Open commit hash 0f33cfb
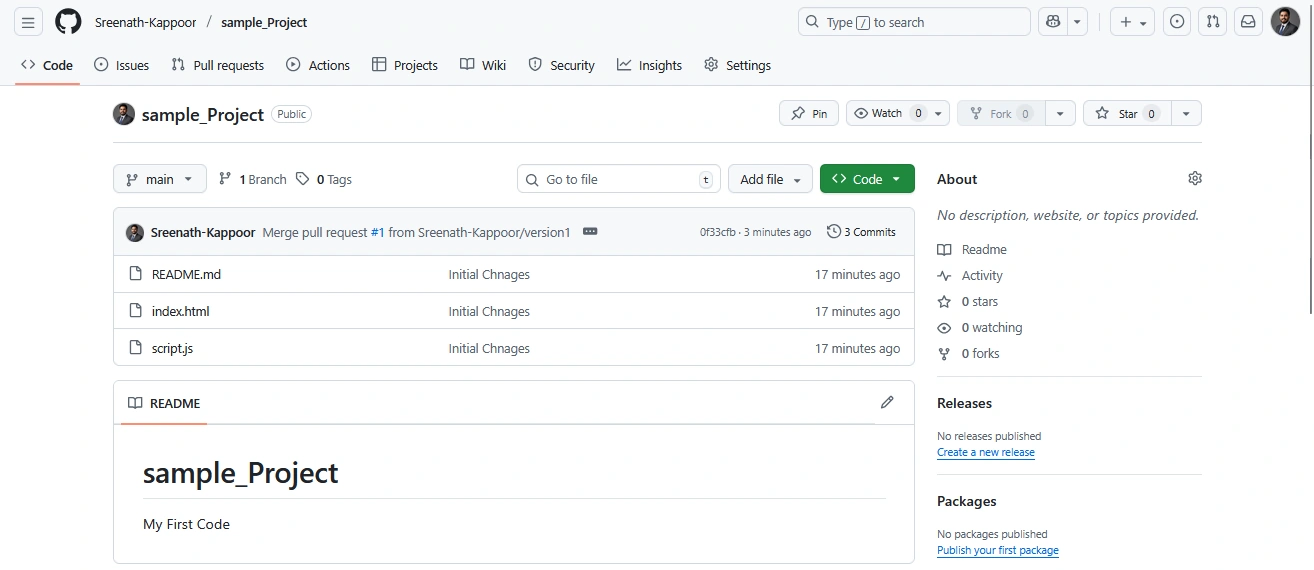 click(718, 232)
